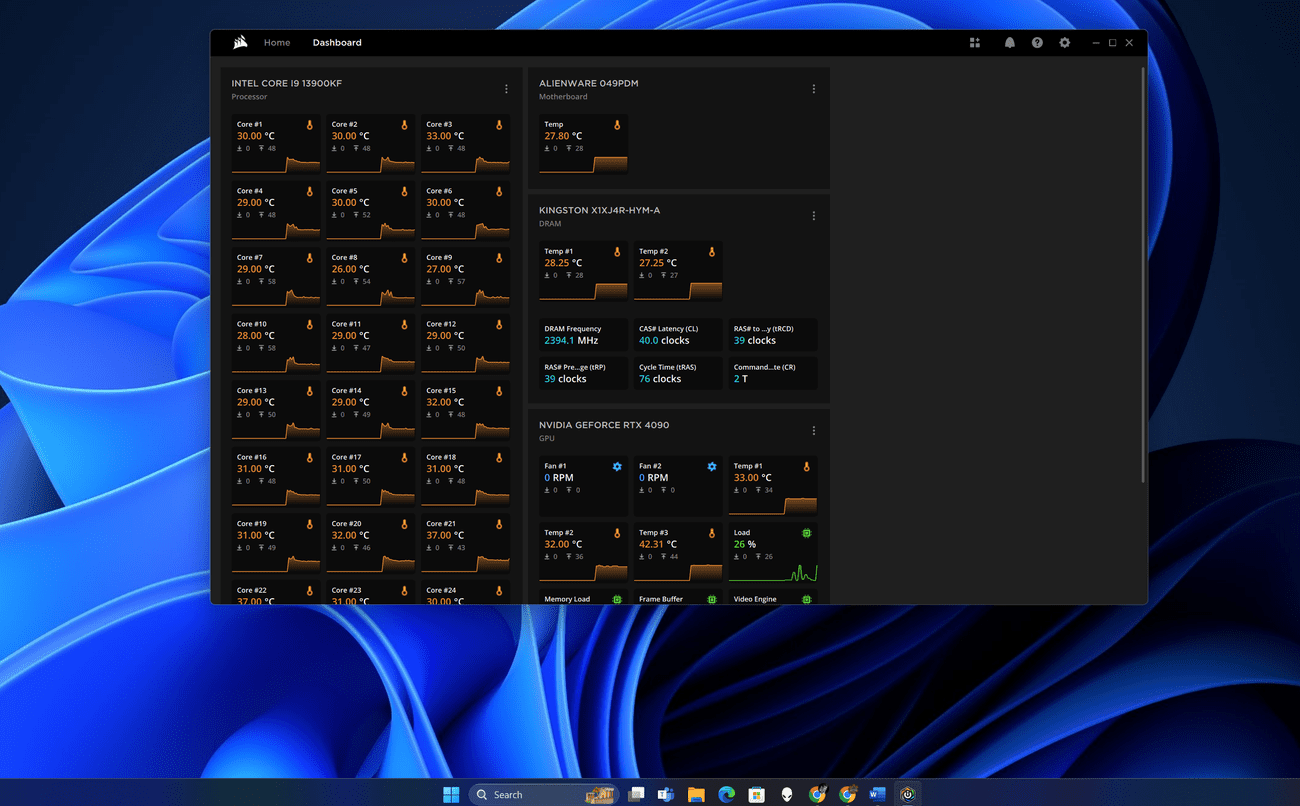Switch to the Home tab

point(277,42)
